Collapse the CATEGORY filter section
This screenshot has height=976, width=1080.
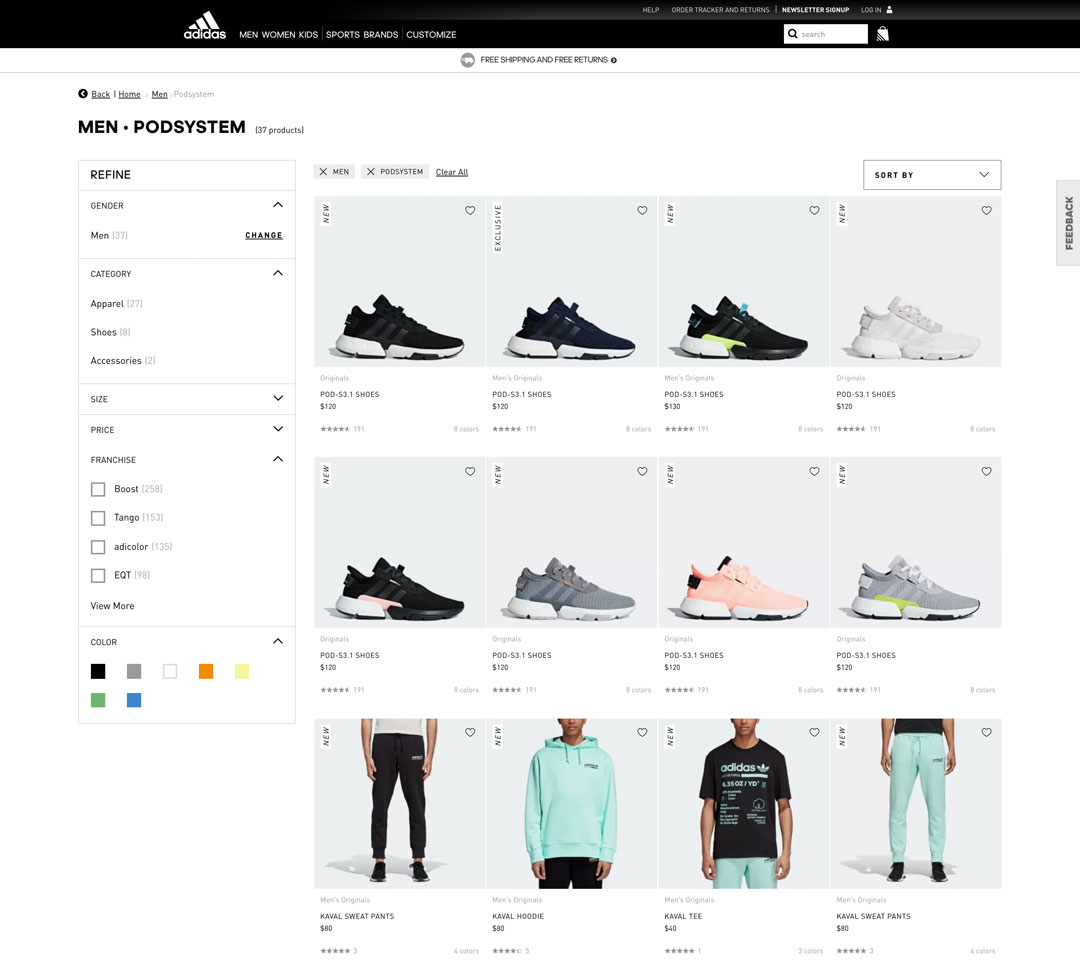277,272
